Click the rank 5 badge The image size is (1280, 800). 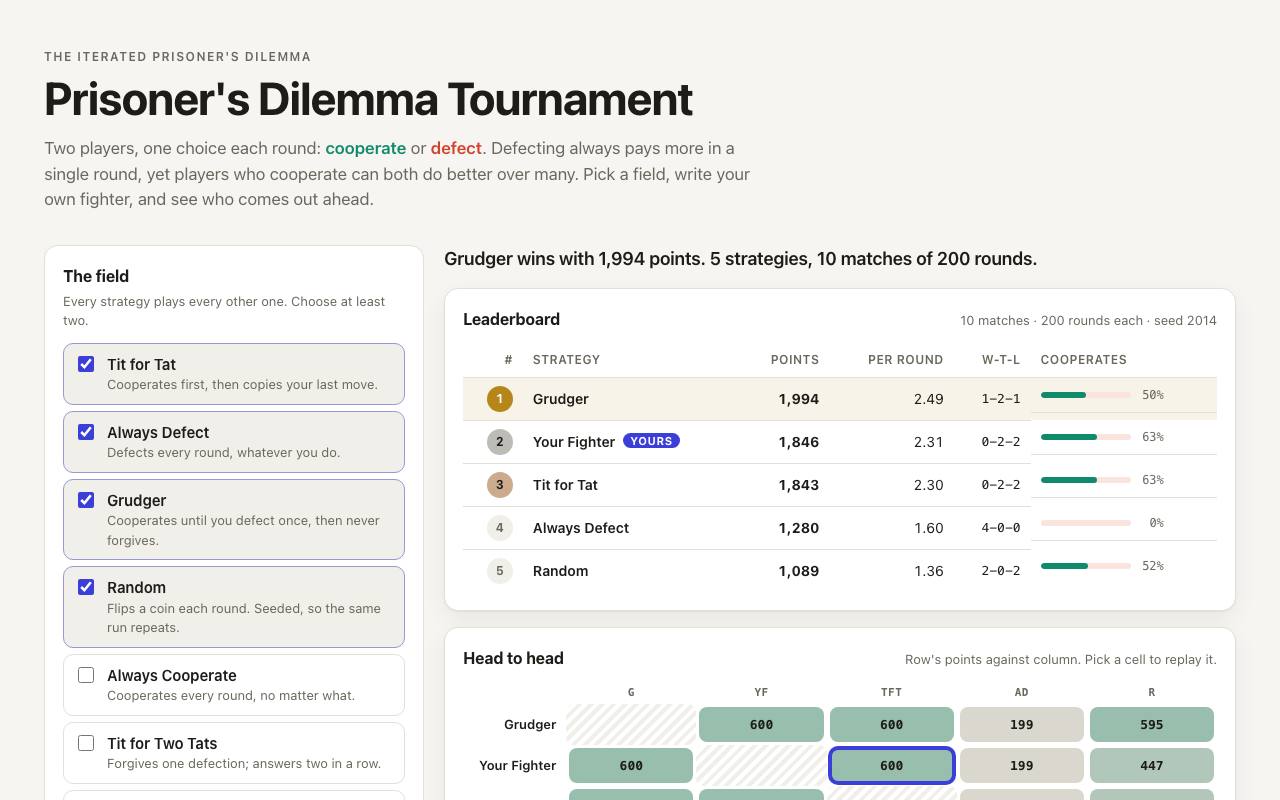tap(500, 571)
